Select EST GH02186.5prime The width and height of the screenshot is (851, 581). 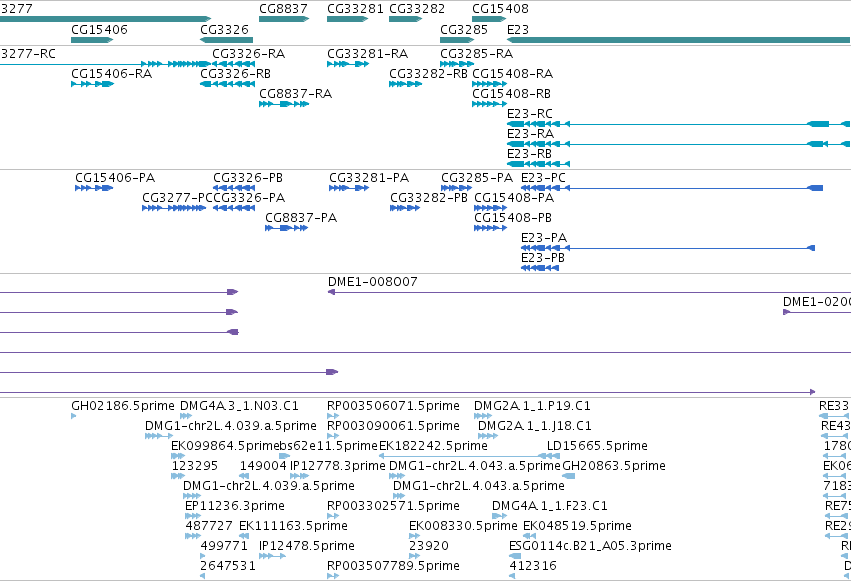123,406
